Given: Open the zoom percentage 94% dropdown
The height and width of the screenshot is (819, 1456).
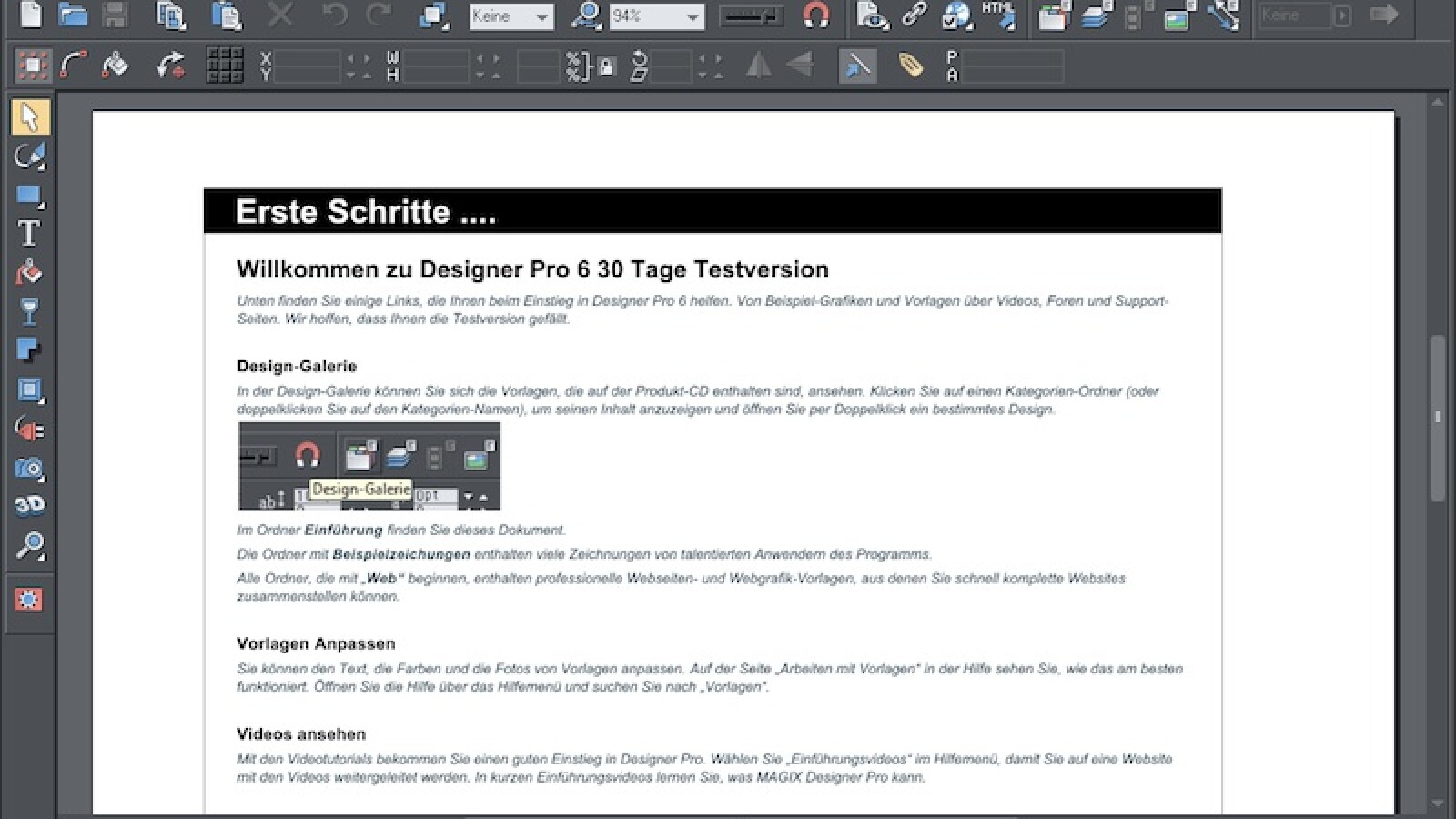Looking at the screenshot, I should tap(692, 16).
